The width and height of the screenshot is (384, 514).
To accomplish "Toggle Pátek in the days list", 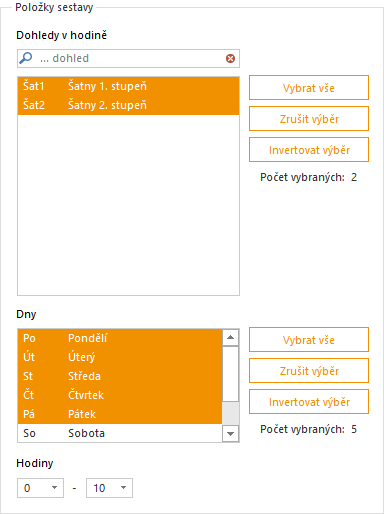I will pyautogui.click(x=120, y=414).
